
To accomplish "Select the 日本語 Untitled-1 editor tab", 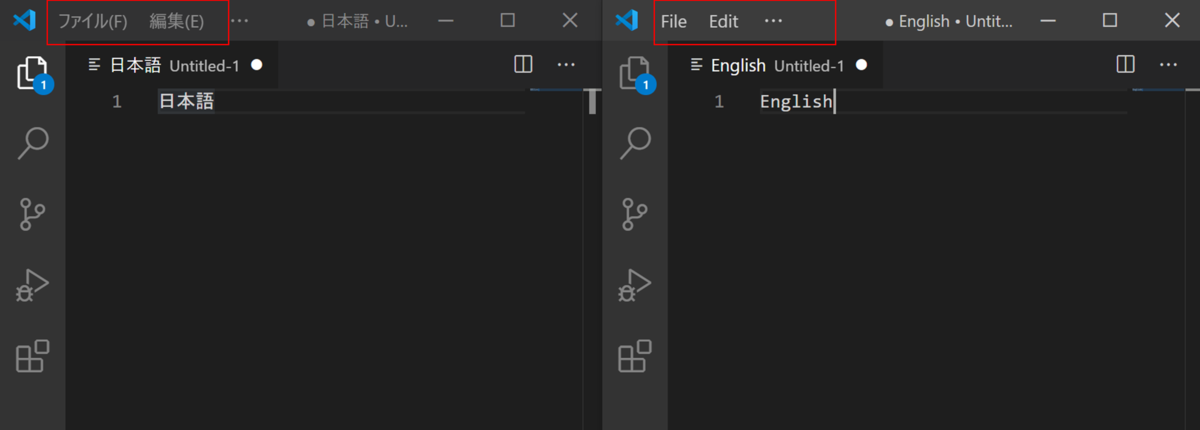I will point(173,65).
